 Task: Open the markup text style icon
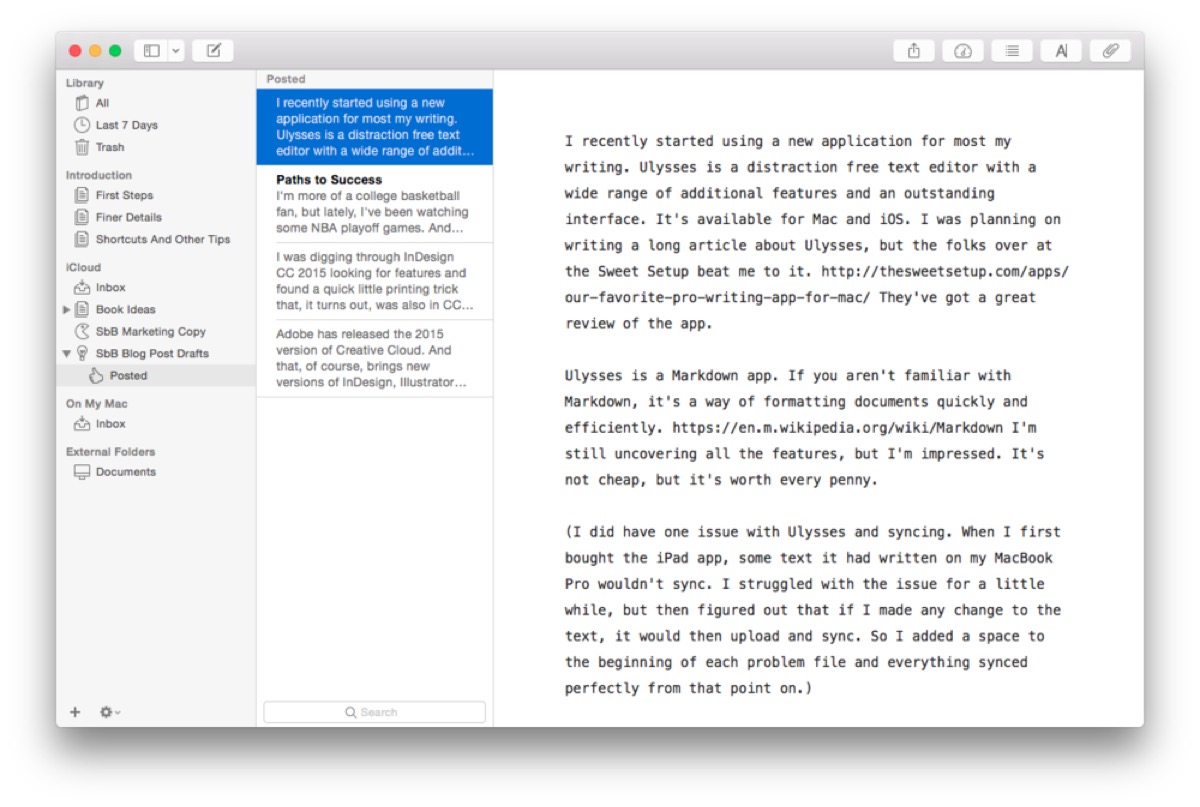tap(1061, 51)
